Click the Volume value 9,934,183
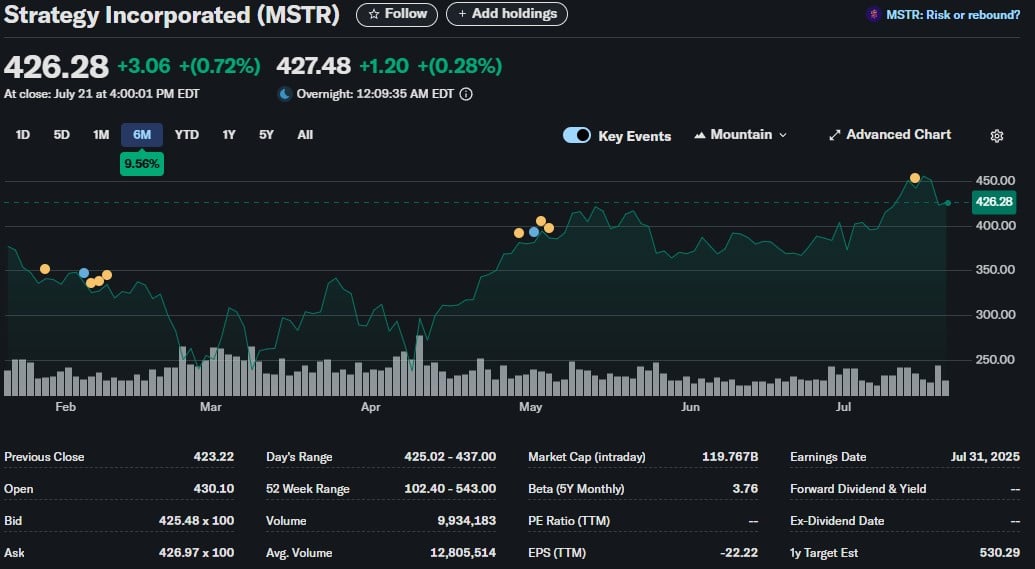The width and height of the screenshot is (1035, 569). tap(467, 521)
